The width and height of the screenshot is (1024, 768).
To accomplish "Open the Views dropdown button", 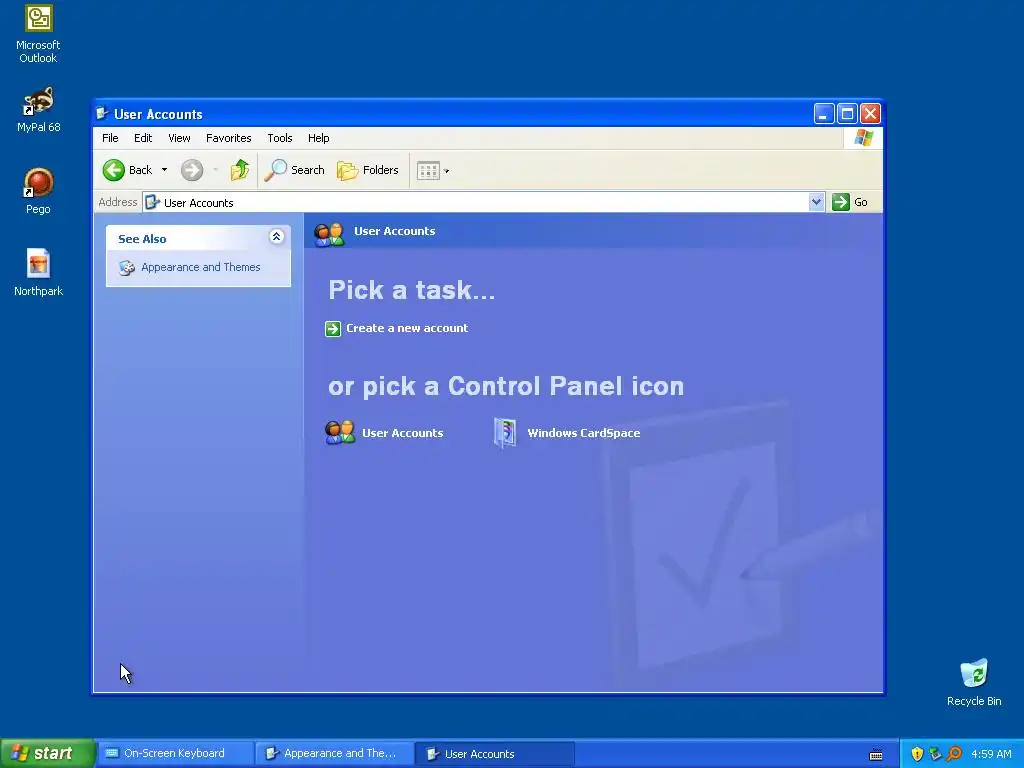I will [x=433, y=170].
